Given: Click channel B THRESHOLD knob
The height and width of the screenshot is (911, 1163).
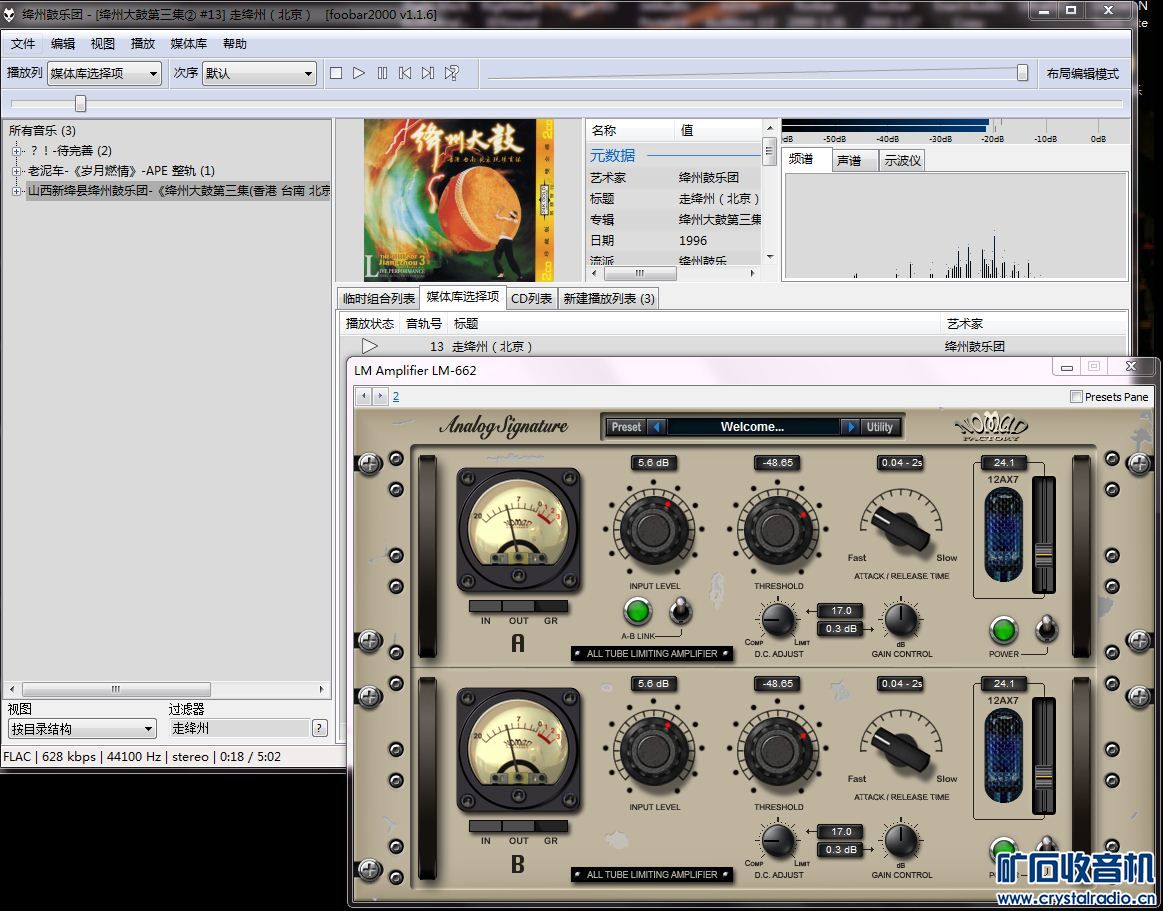Looking at the screenshot, I should pos(778,751).
